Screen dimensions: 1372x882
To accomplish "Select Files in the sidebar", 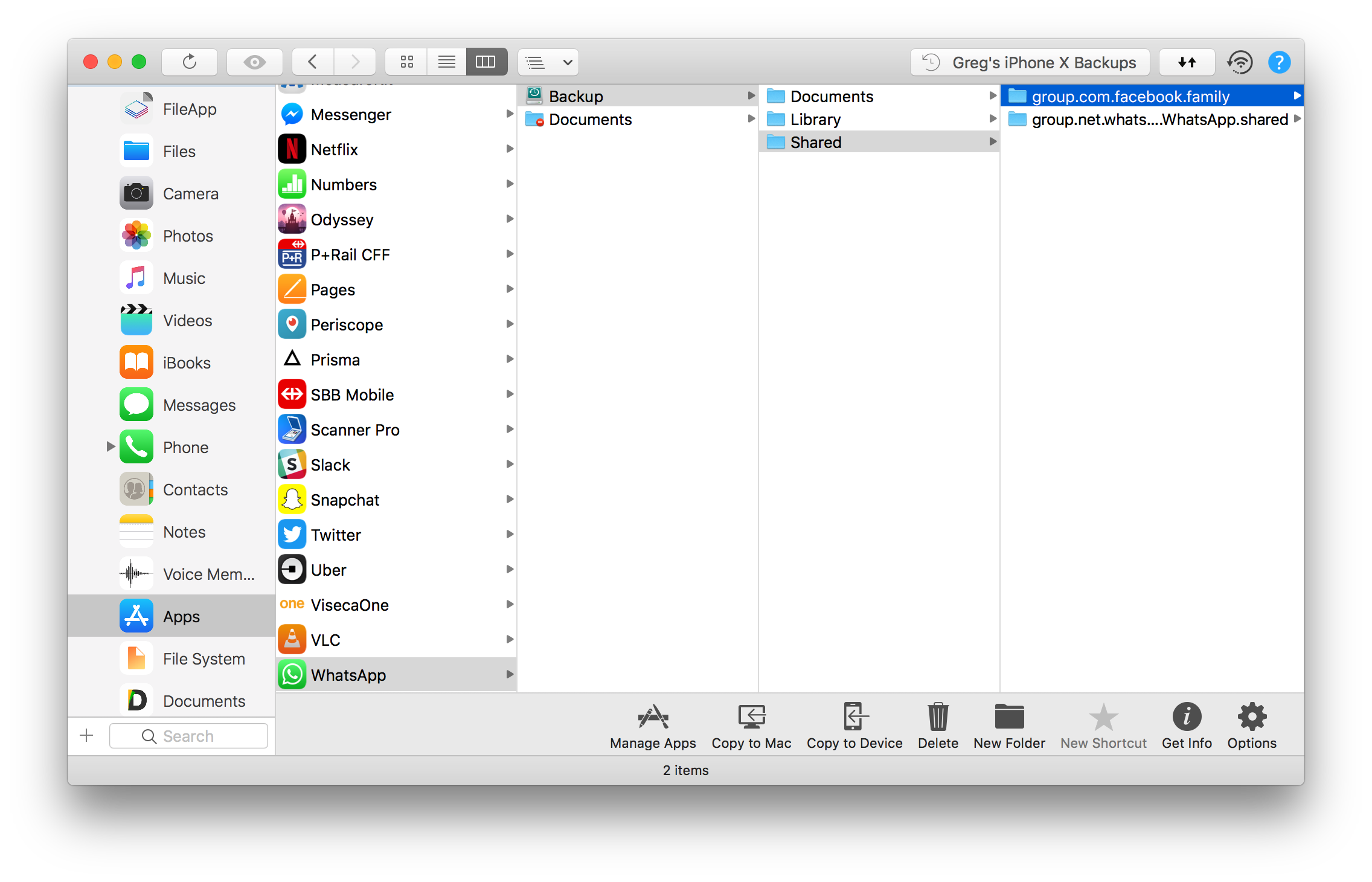I will 171,152.
